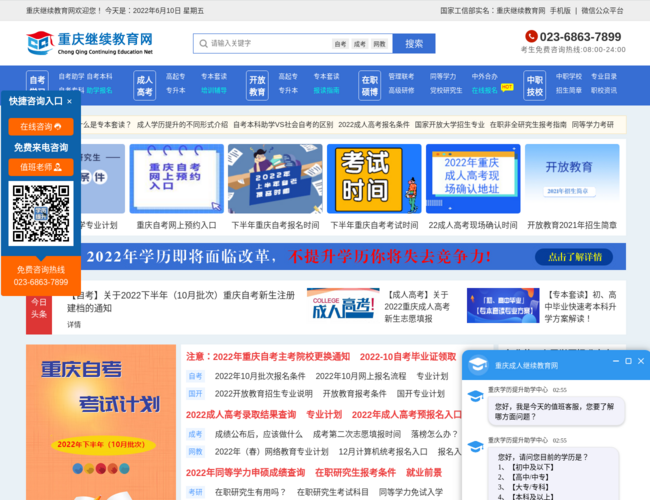The image size is (650, 500).
Task: Click the 重庆继续教育网 site logo
Action: pyautogui.click(x=88, y=43)
